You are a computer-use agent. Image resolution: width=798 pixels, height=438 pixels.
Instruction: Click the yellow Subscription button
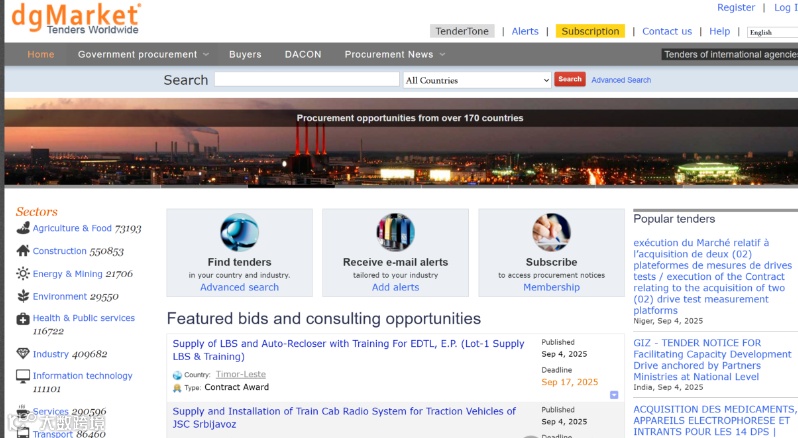point(590,31)
